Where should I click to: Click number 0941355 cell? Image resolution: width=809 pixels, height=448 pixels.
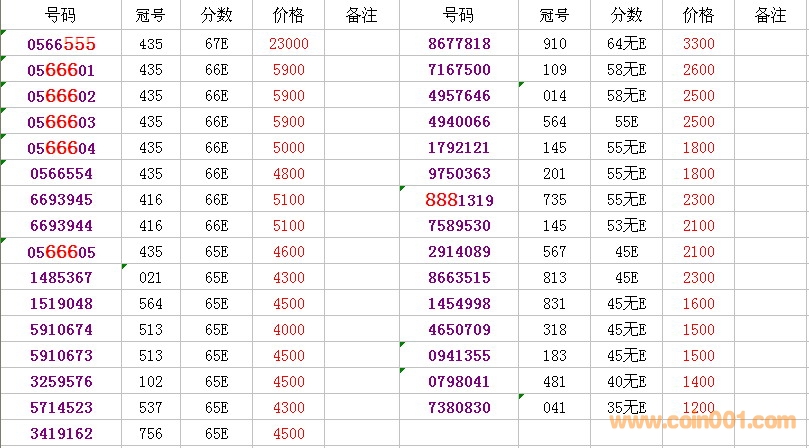tap(459, 356)
